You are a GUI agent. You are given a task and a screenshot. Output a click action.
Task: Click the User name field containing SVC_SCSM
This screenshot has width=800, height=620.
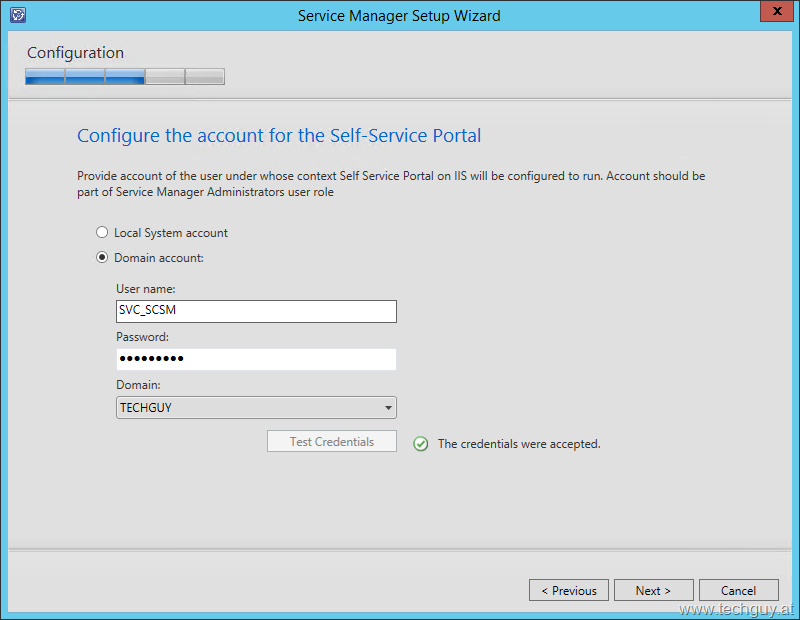[256, 311]
